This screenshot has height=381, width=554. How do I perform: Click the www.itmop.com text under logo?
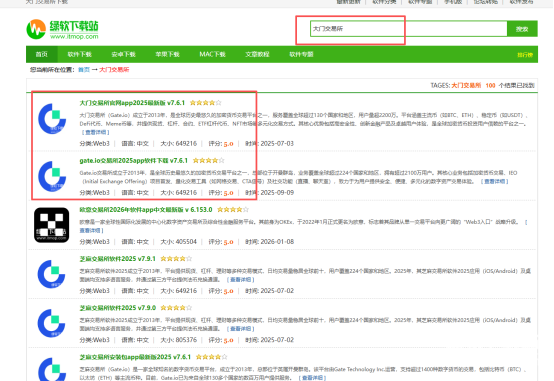(x=74, y=36)
